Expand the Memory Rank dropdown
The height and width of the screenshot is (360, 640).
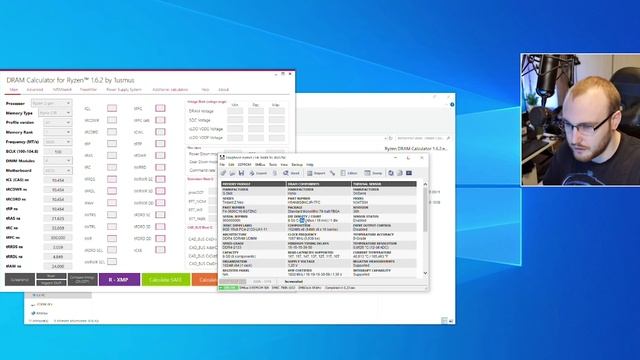coord(58,132)
